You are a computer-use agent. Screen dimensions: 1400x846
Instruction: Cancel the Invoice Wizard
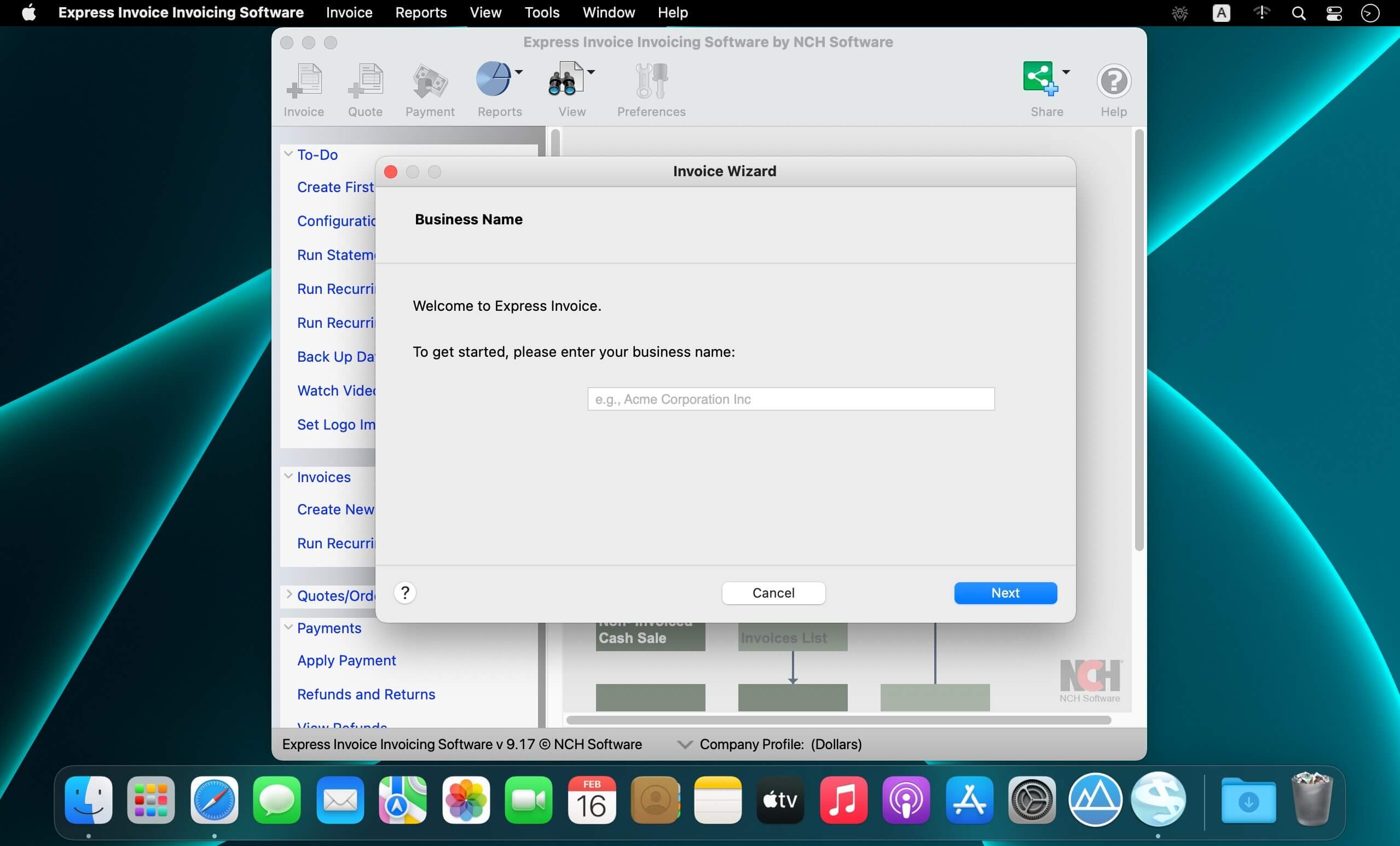click(x=773, y=593)
